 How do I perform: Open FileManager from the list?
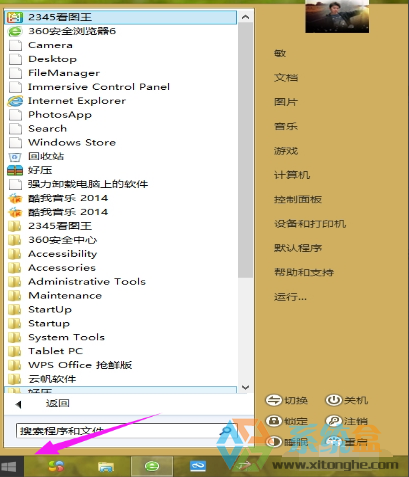pyautogui.click(x=121, y=73)
